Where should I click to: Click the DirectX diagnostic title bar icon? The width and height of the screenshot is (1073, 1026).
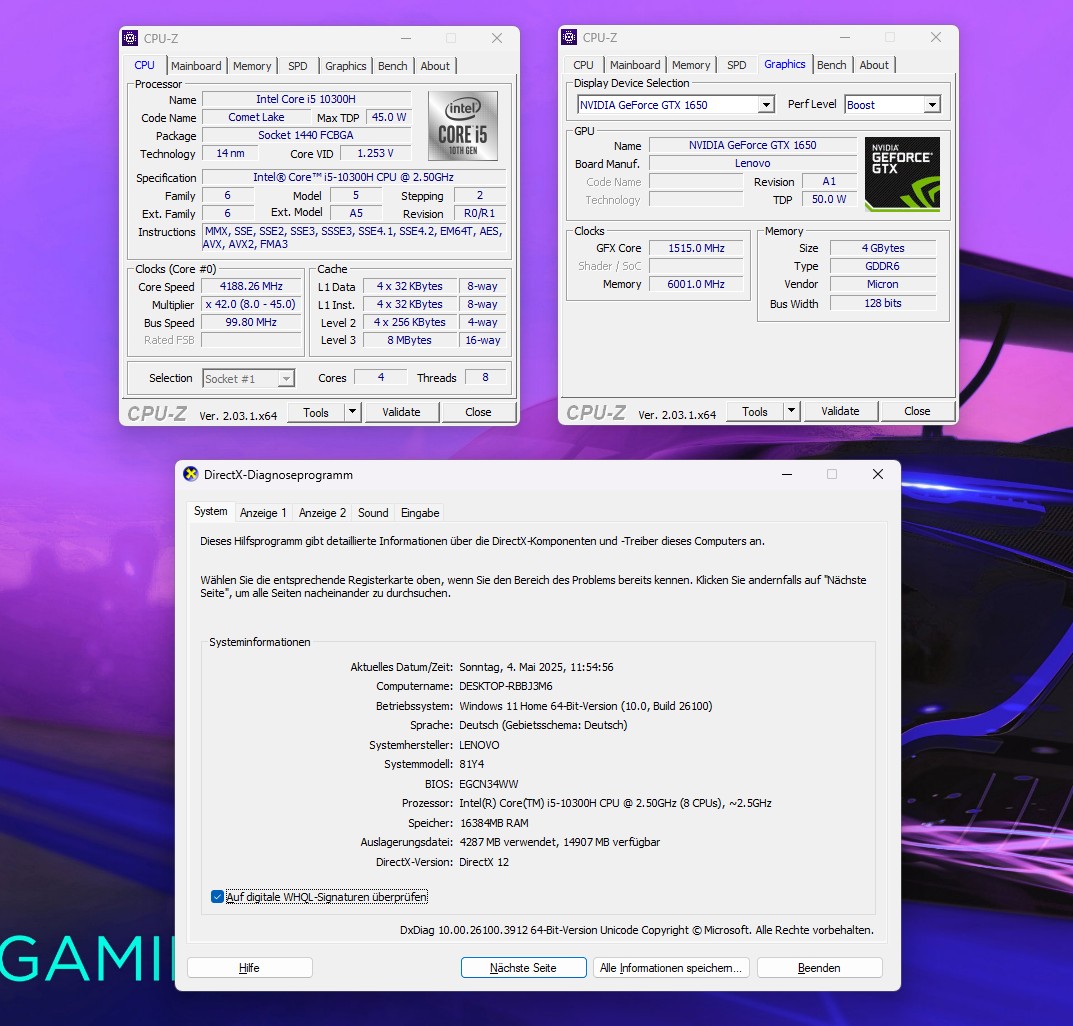191,475
